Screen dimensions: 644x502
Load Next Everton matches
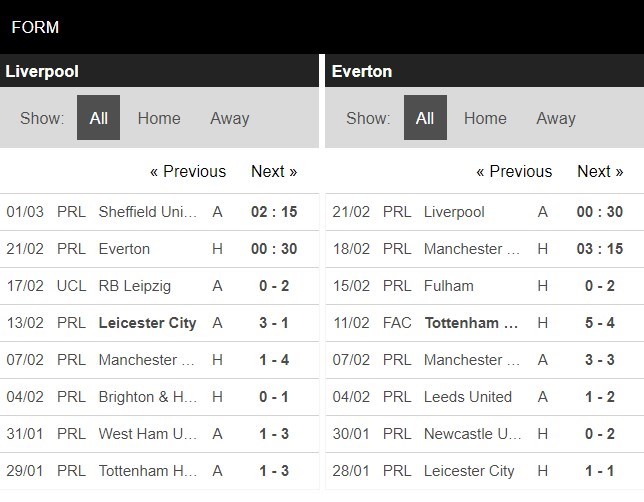click(600, 171)
